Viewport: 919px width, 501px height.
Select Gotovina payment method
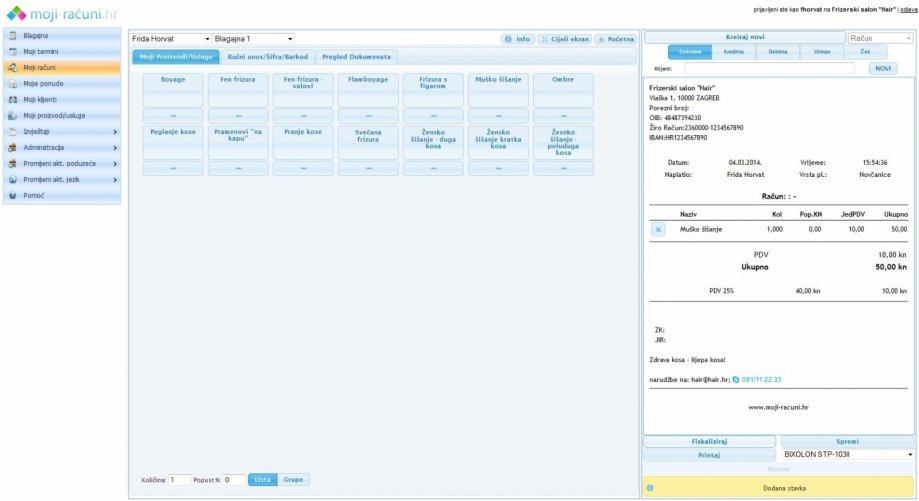coord(690,52)
